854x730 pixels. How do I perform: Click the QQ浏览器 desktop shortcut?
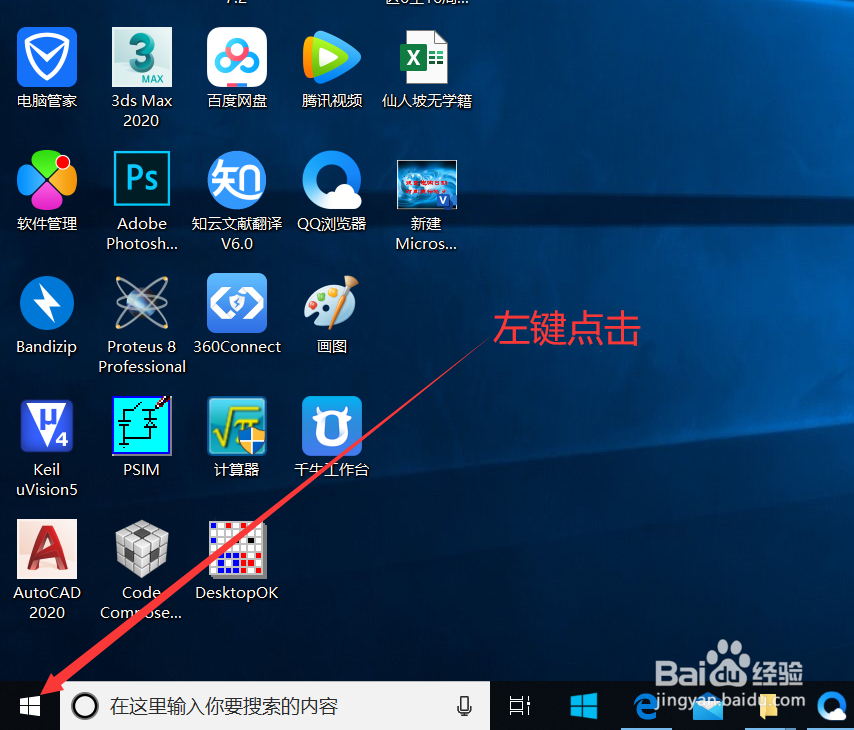pyautogui.click(x=332, y=180)
